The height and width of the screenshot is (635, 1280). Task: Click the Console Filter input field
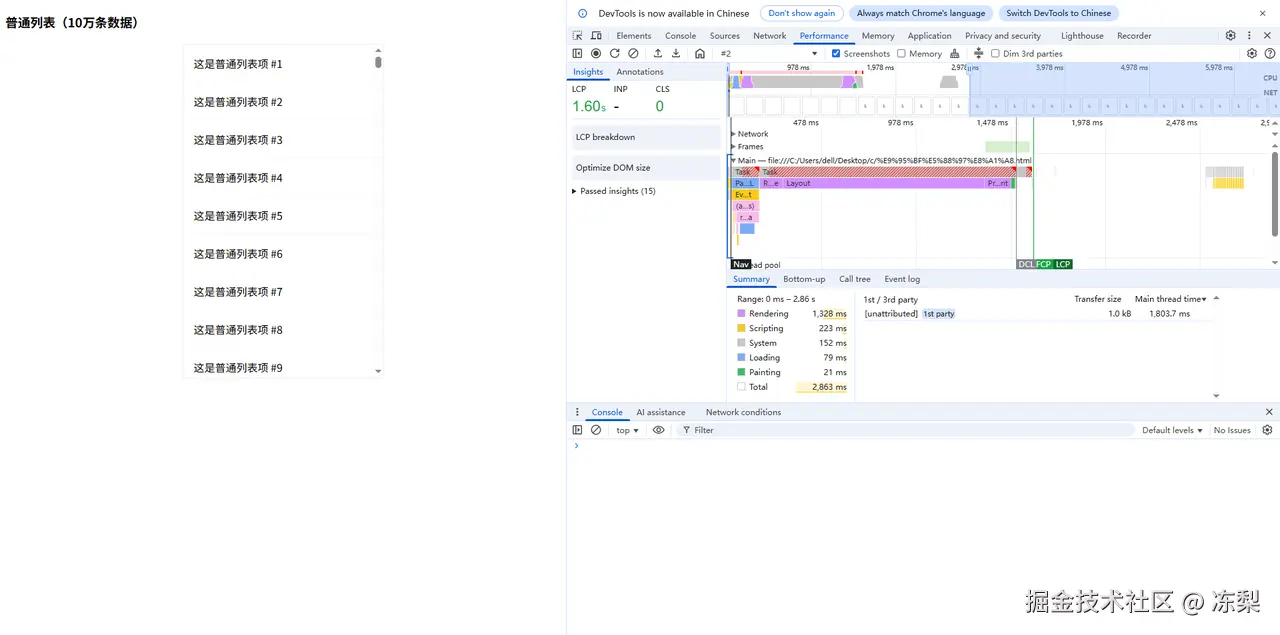pyautogui.click(x=905, y=430)
